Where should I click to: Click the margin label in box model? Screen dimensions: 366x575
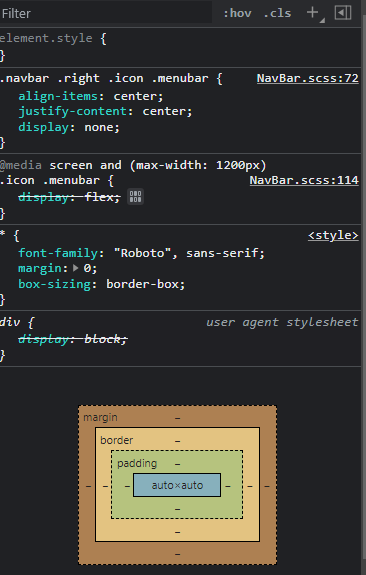100,417
